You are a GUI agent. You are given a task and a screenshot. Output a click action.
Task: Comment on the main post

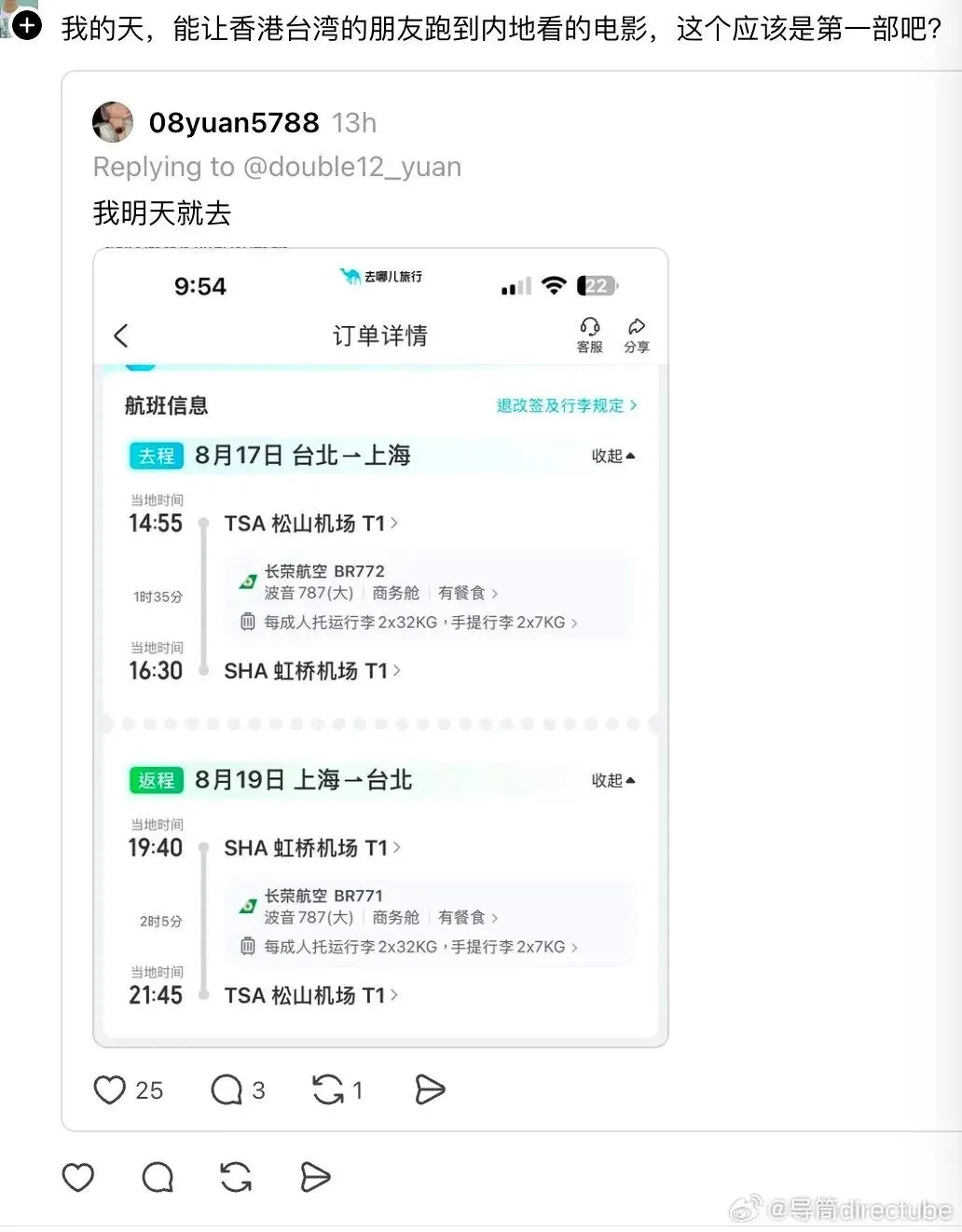[x=158, y=1177]
